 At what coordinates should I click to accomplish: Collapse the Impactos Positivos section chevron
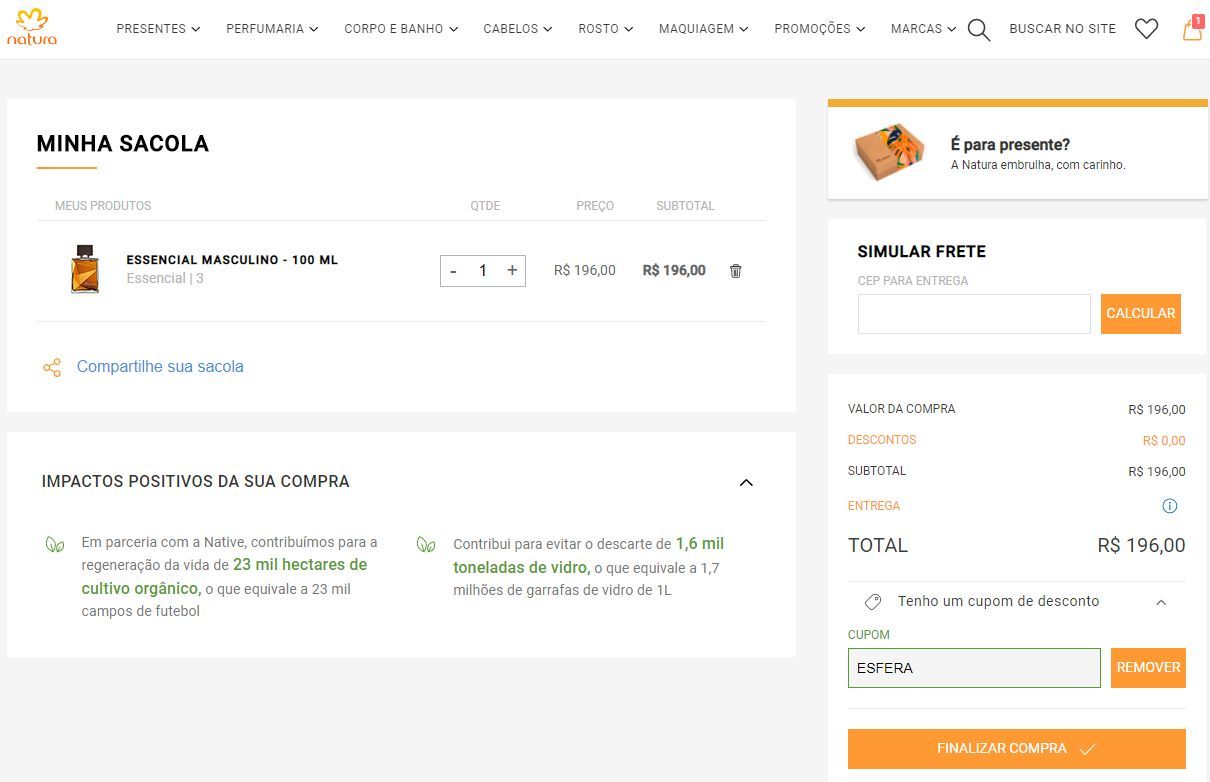tap(746, 482)
